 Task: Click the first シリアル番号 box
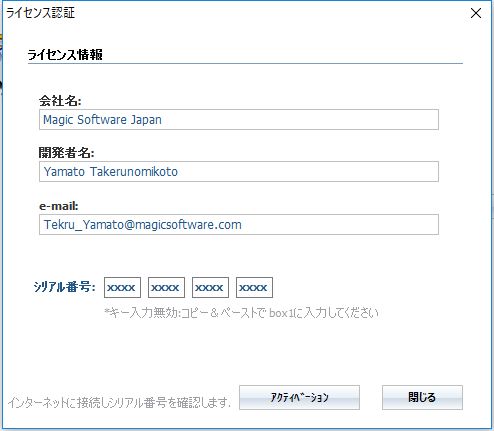pos(122,287)
